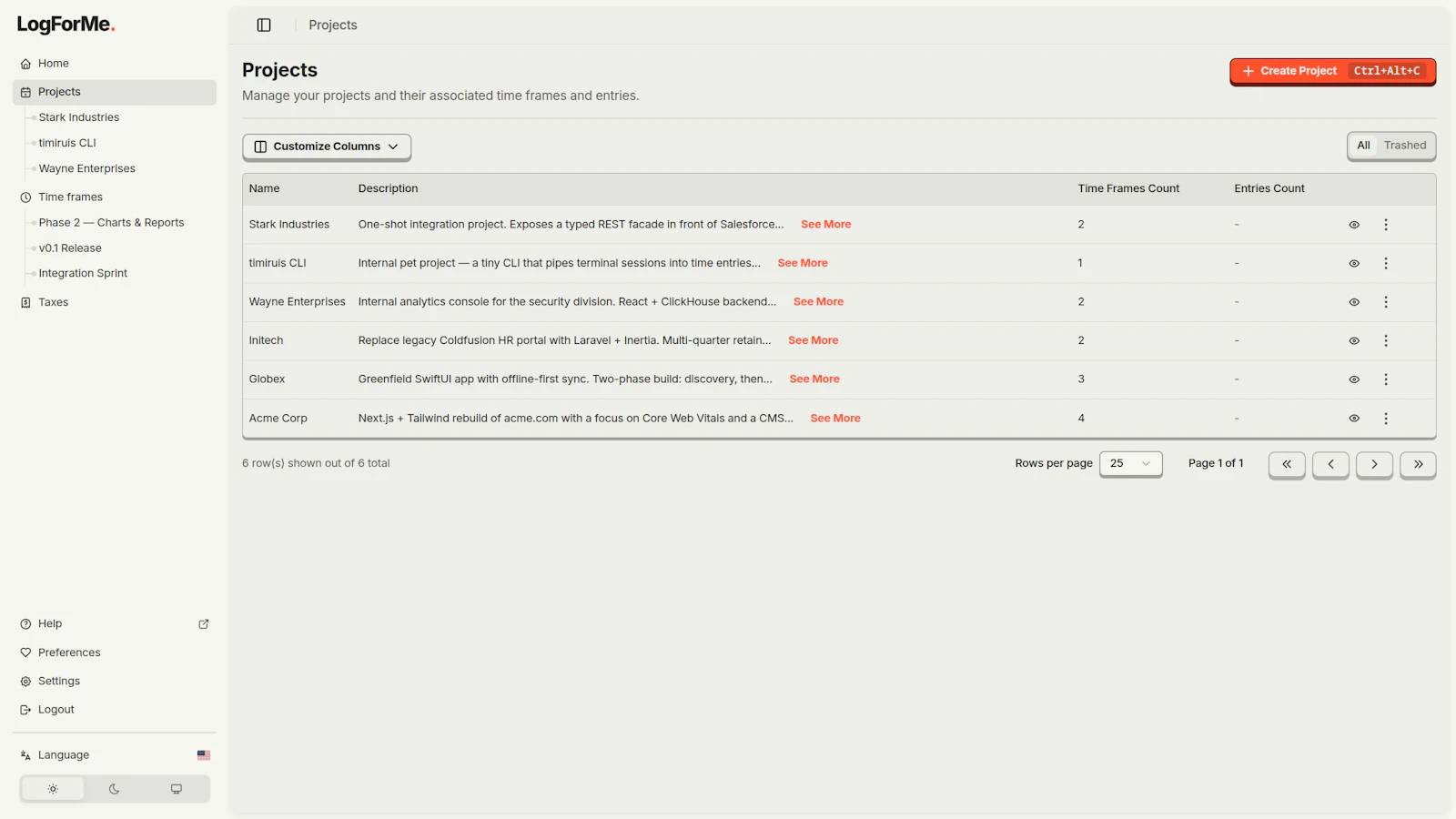Open Customize Columns dropdown
Screen dimensions: 1456x819
pos(327,147)
